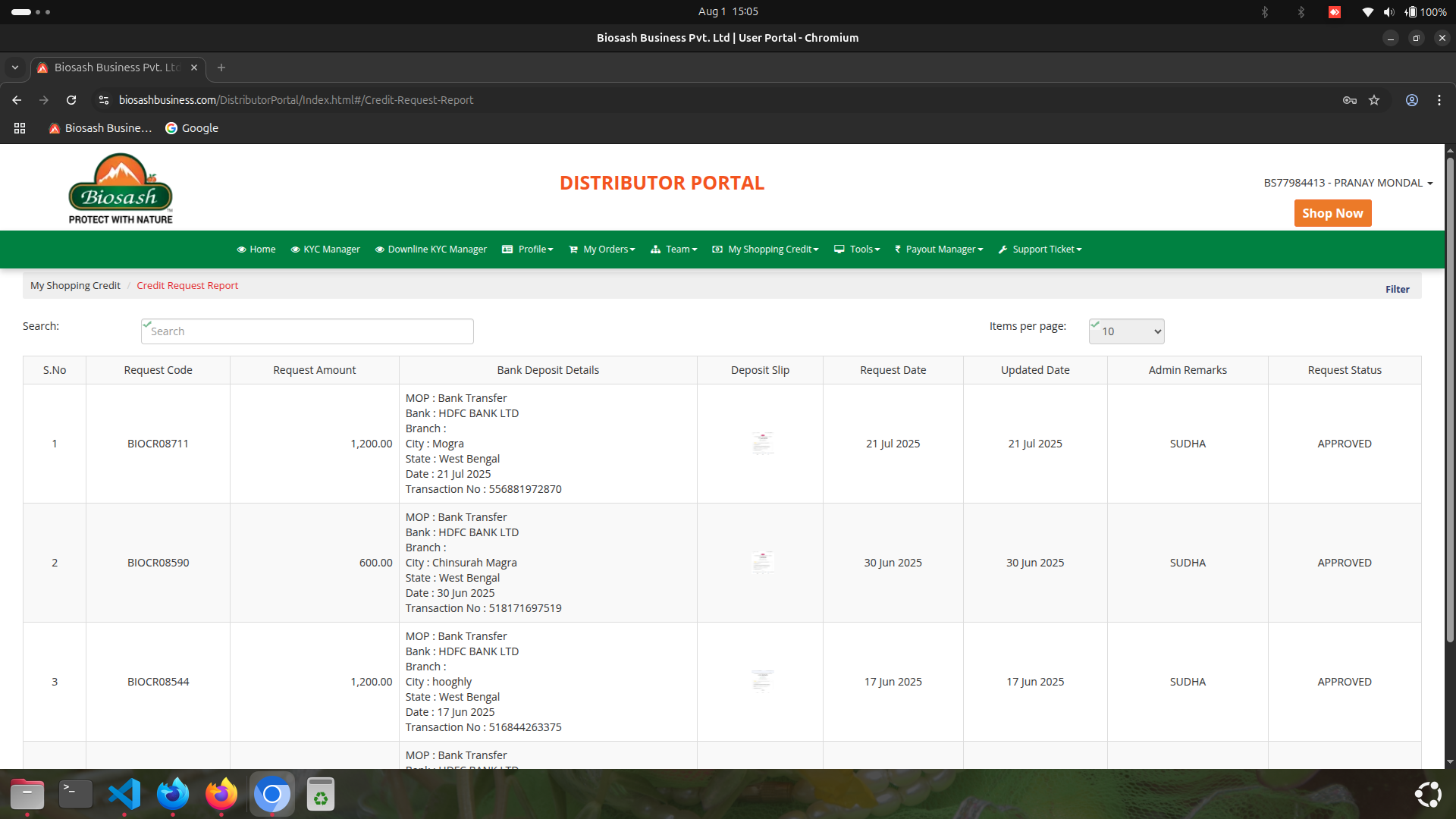Image resolution: width=1456 pixels, height=819 pixels.
Task: Focus the Search input field
Action: (x=307, y=331)
